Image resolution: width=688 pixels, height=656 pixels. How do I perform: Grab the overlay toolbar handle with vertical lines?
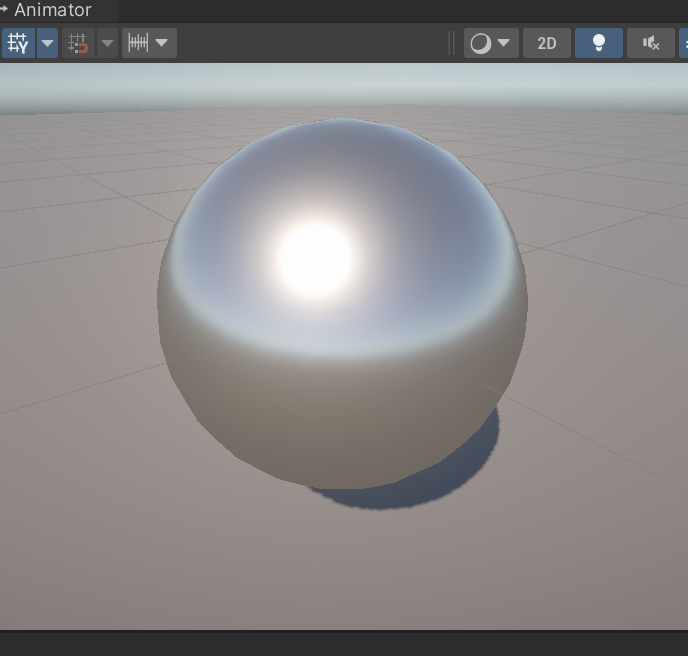pos(452,43)
